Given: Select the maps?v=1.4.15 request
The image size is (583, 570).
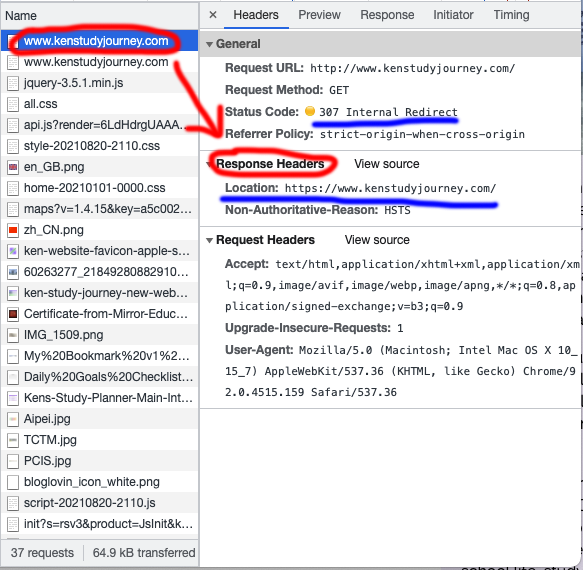Looking at the screenshot, I should tap(99, 209).
